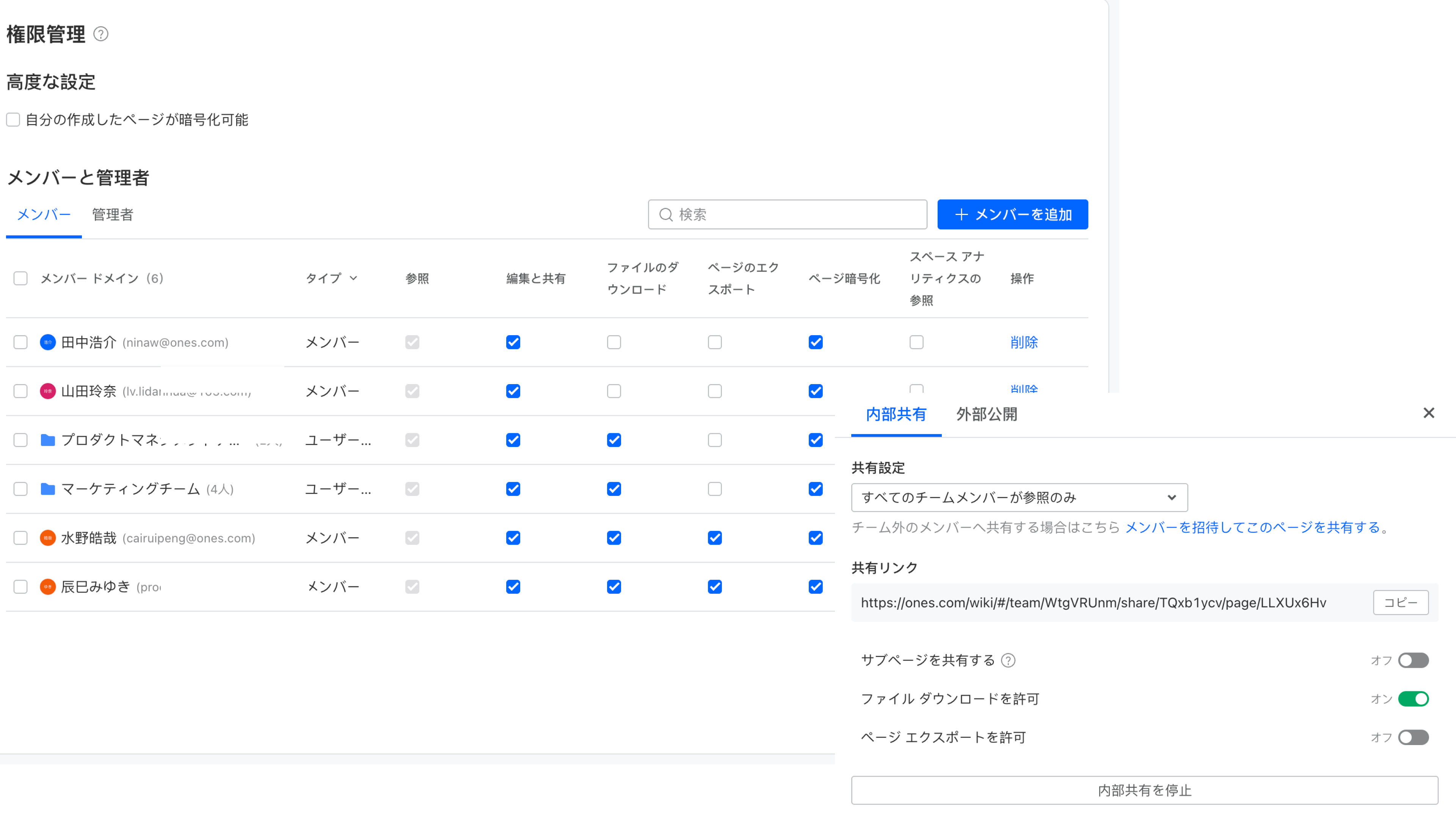This screenshot has height=819, width=1456.
Task: Turn on the ページ エクスポートを許可 toggle
Action: [1413, 737]
